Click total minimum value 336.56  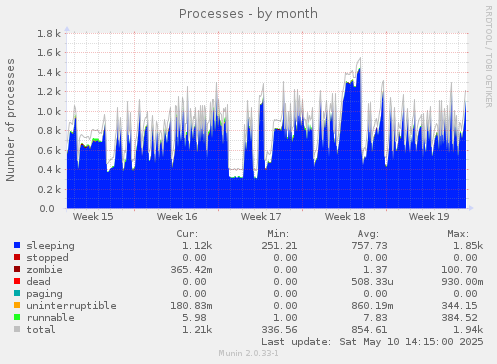pos(279,330)
